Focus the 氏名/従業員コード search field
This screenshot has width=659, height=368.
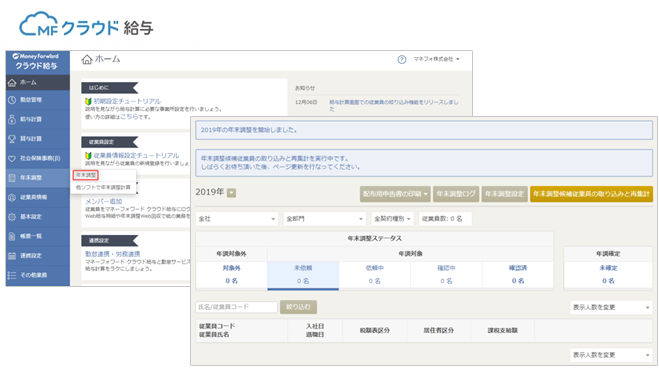(x=237, y=307)
